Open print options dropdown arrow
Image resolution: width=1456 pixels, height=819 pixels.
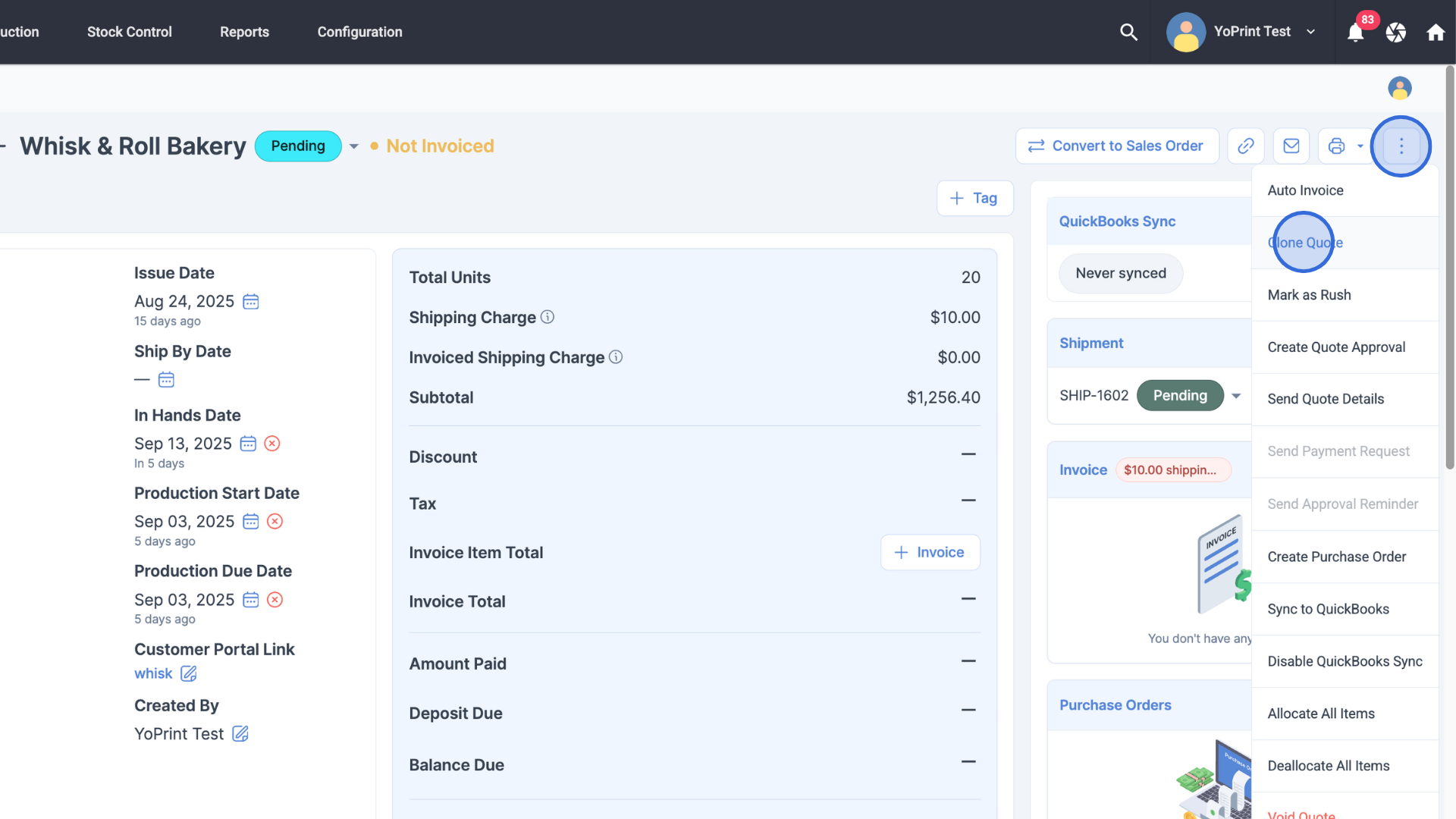click(1360, 146)
